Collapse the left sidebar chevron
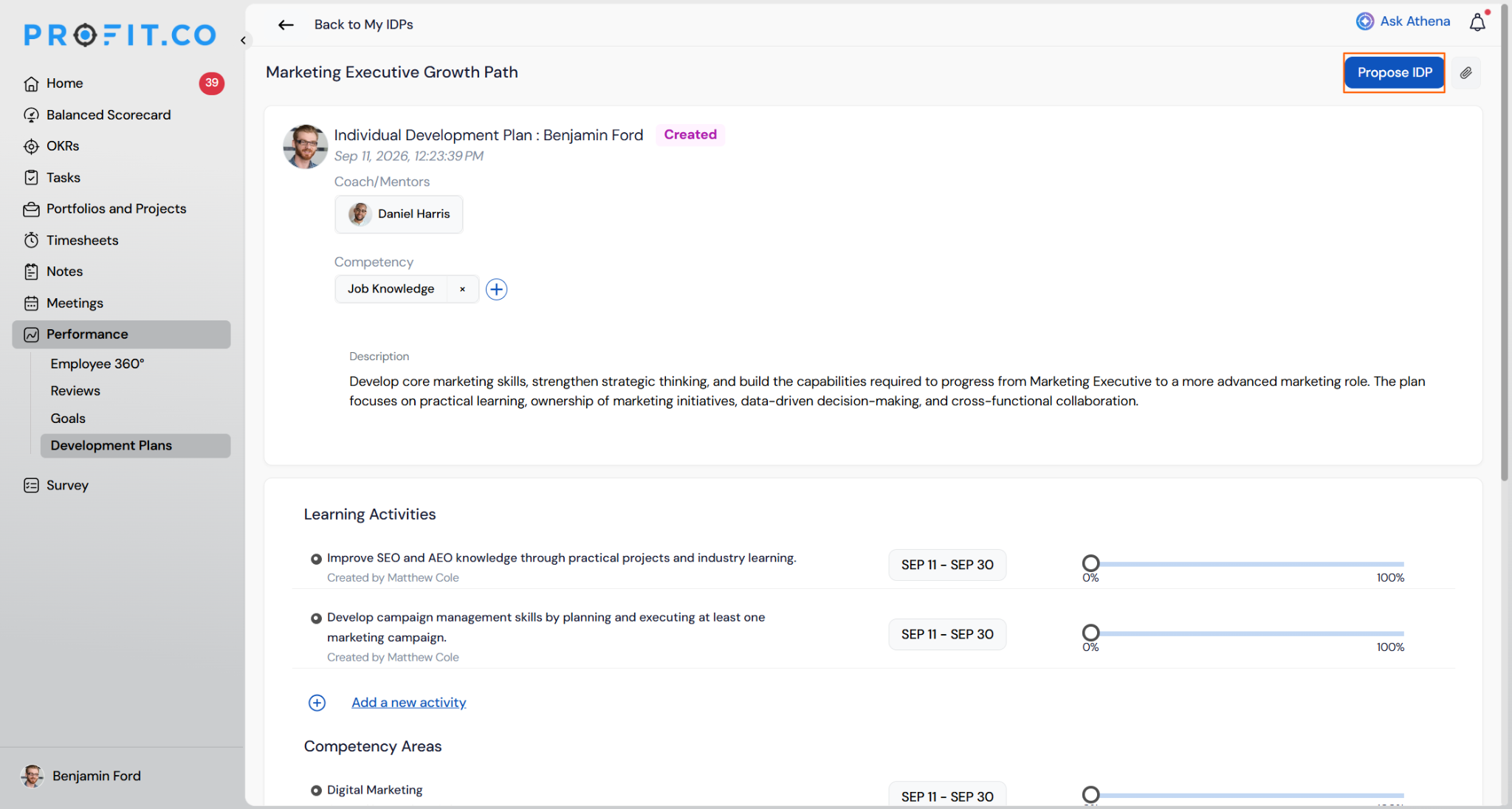The height and width of the screenshot is (809, 1512). click(x=243, y=41)
